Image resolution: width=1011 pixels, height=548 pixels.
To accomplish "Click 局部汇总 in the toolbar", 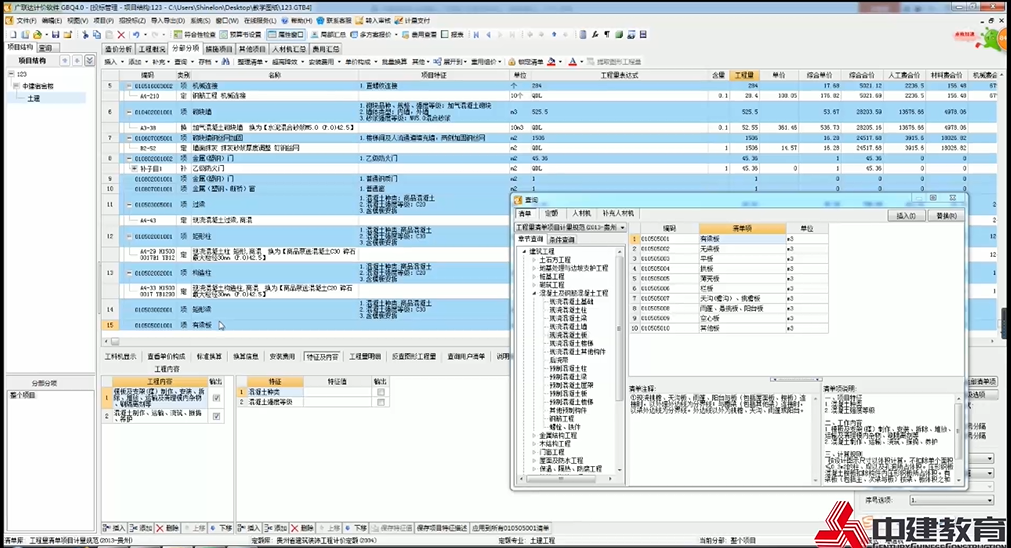I will pos(328,34).
